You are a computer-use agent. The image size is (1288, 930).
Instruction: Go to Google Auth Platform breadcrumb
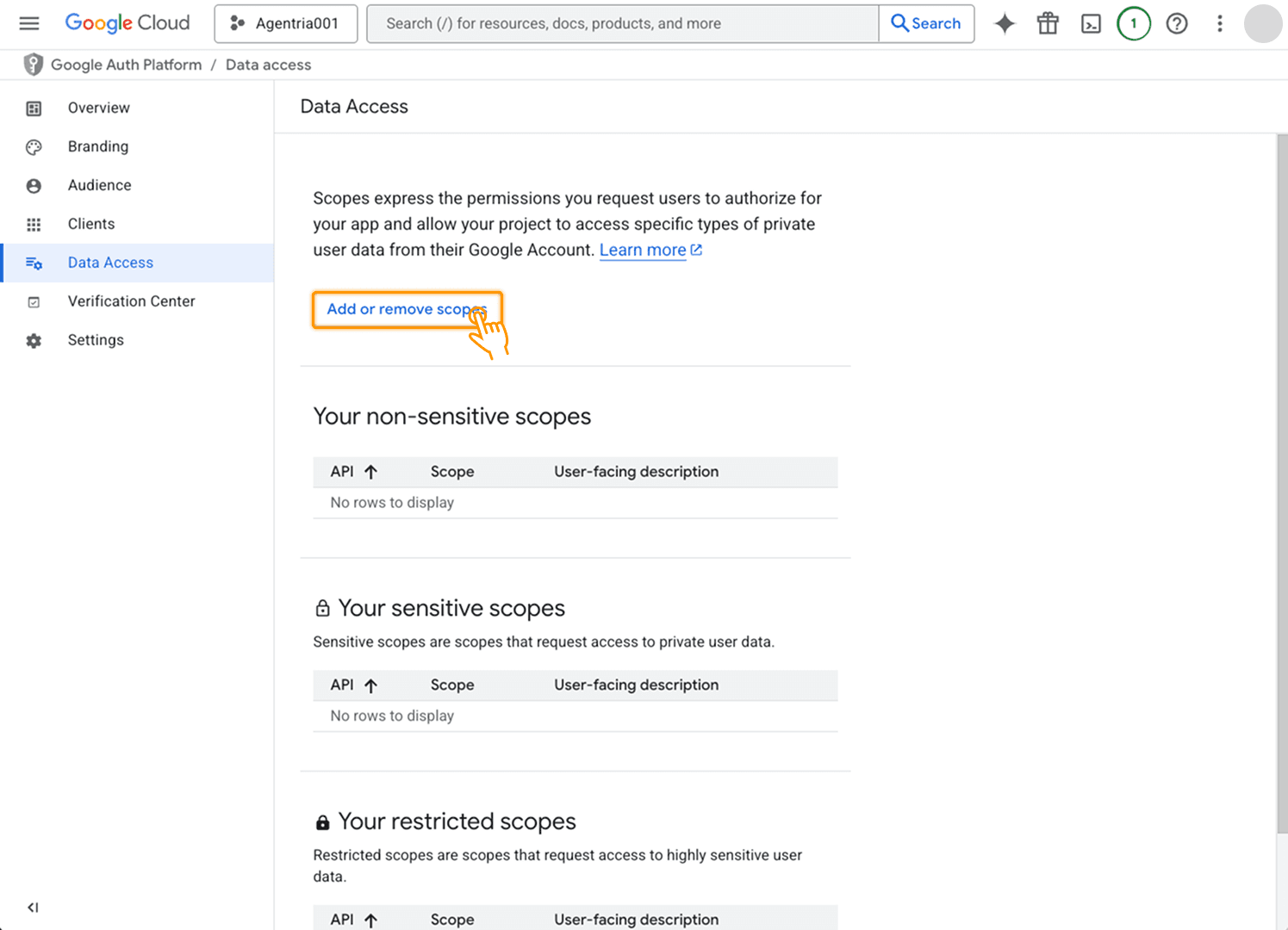(126, 65)
